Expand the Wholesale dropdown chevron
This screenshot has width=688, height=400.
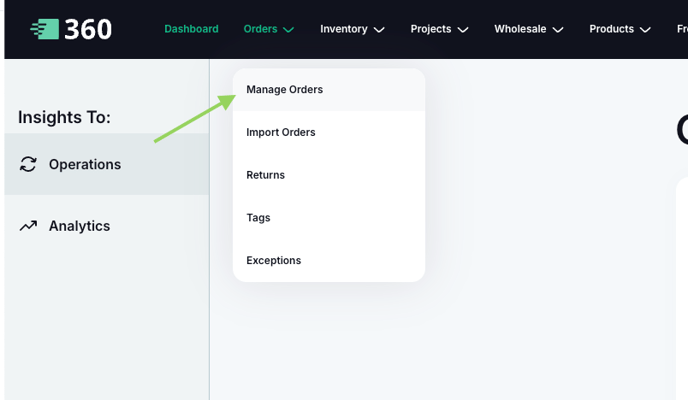[x=558, y=30]
